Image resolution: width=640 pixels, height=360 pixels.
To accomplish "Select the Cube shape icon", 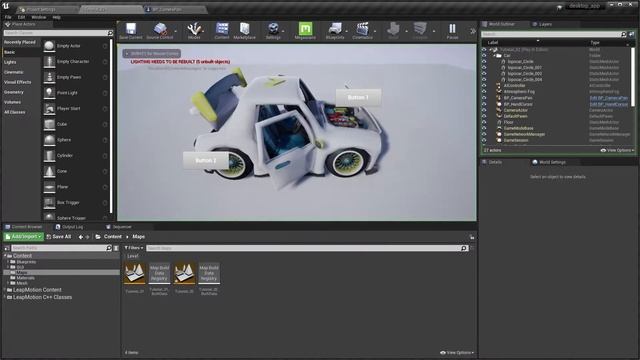I will point(49,124).
